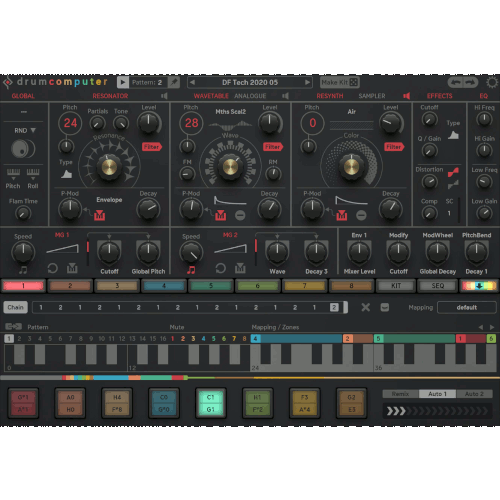The image size is (500, 500).
Task: Click the Roll keyboard icon in Global
Action: 33,173
